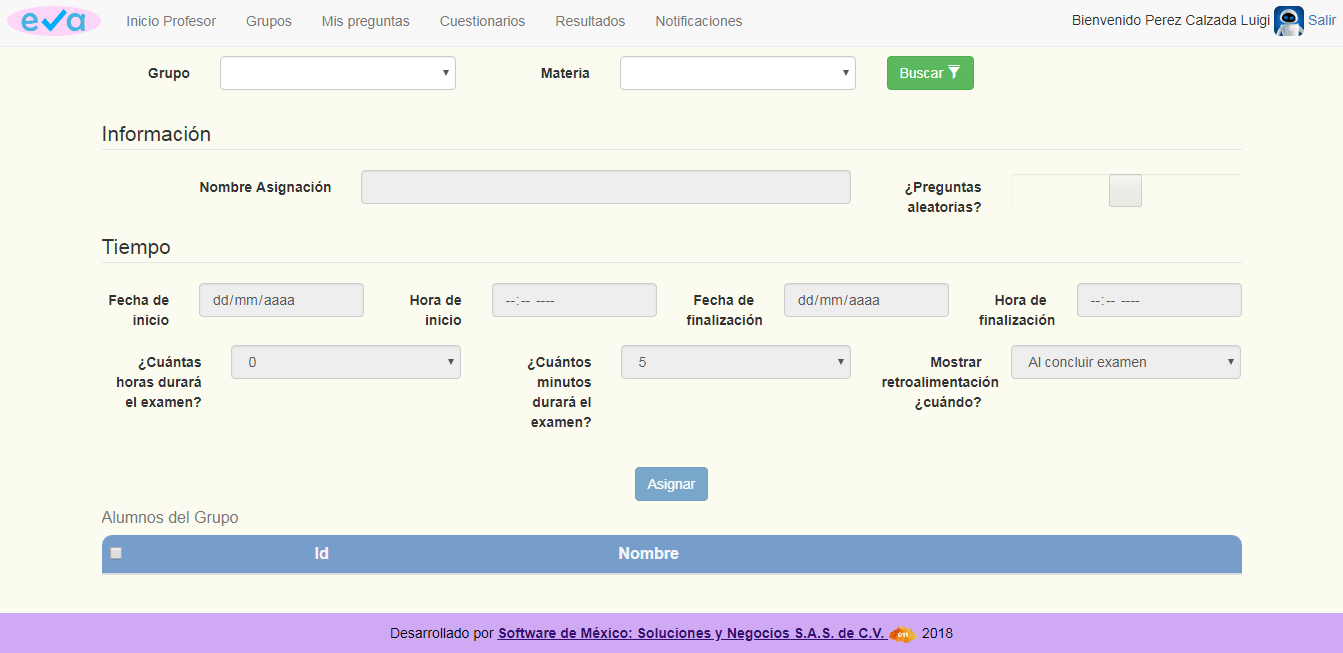Enable the ¿Preguntas aleatorias? checkbox
Screen dimensions: 1343x653
point(1124,190)
